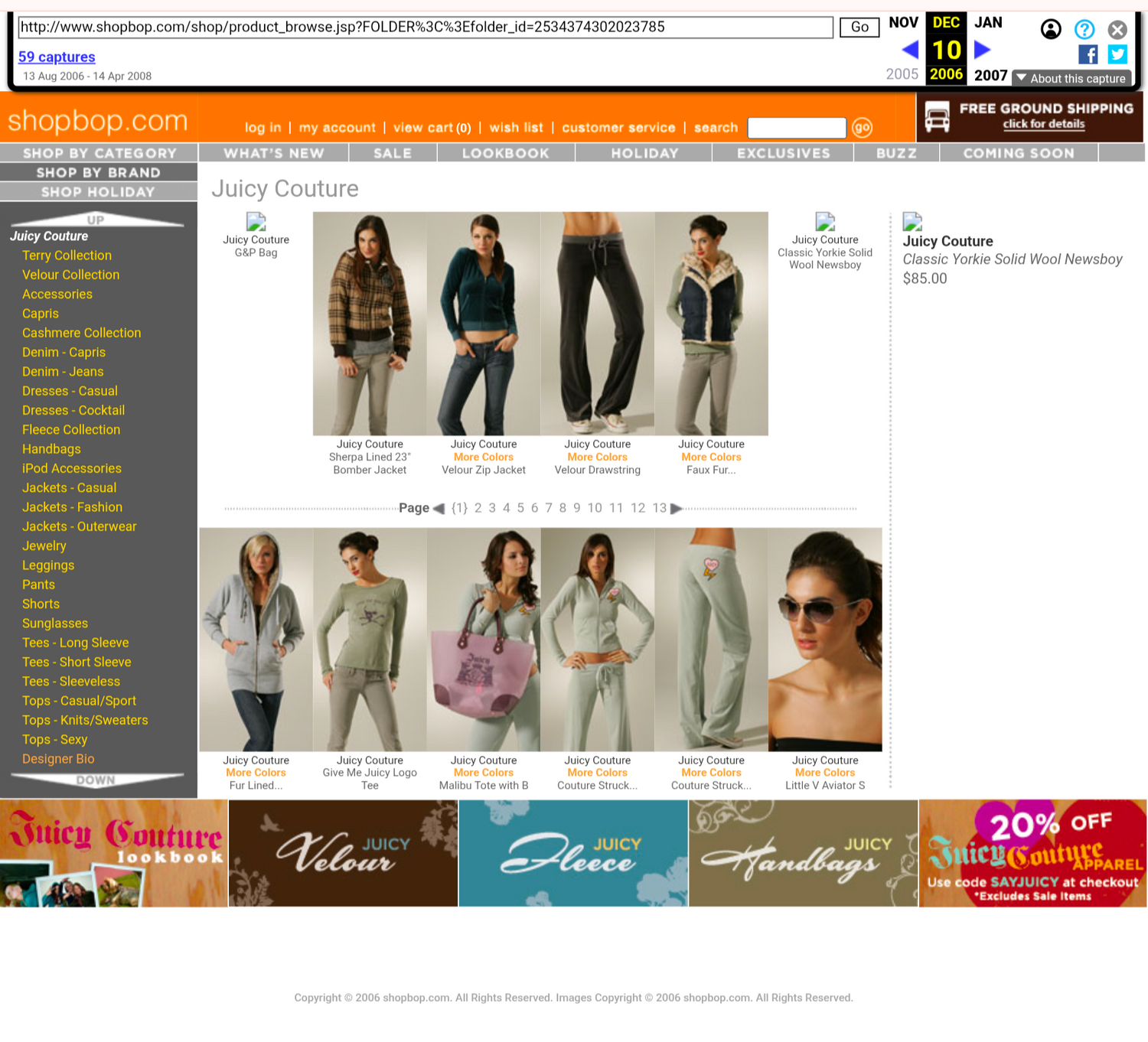
Task: Share capture on Facebook icon
Action: pyautogui.click(x=1088, y=54)
